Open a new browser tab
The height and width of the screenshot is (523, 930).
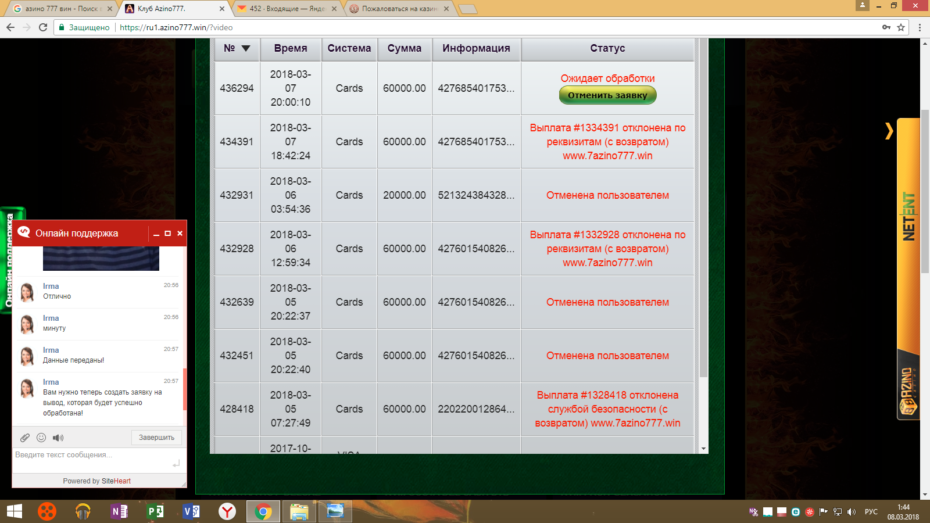(468, 9)
